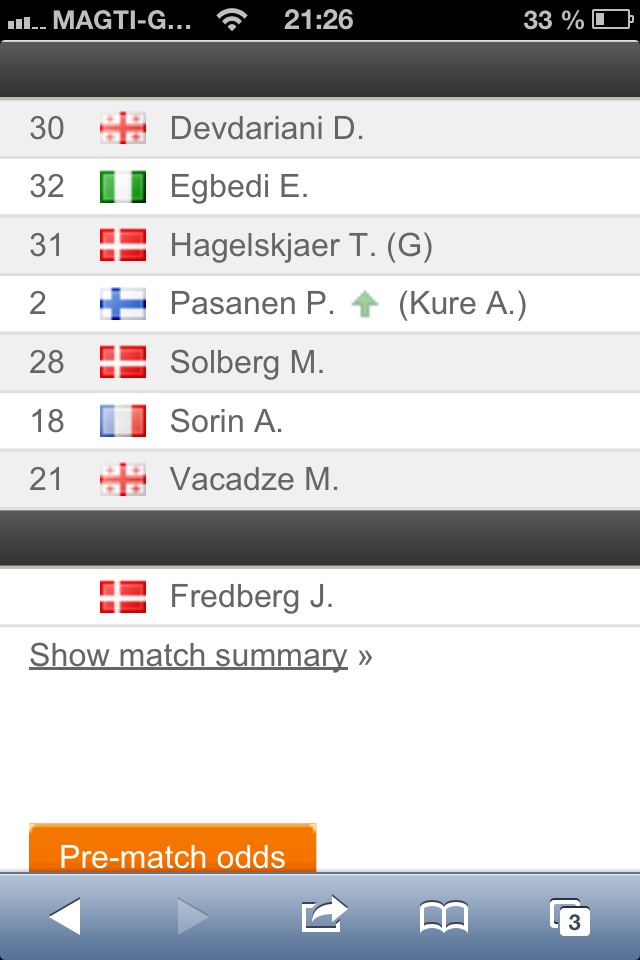This screenshot has width=640, height=960.
Task: Open the tabs switcher showing 3
Action: pyautogui.click(x=570, y=916)
